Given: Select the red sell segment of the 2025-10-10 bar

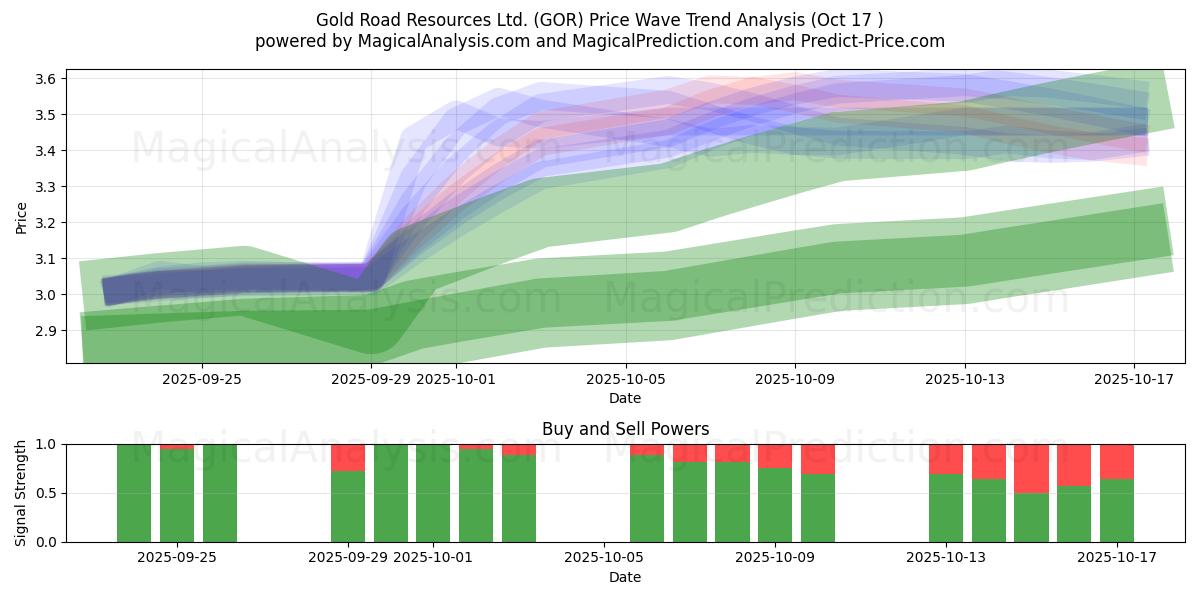Looking at the screenshot, I should click(x=818, y=459).
